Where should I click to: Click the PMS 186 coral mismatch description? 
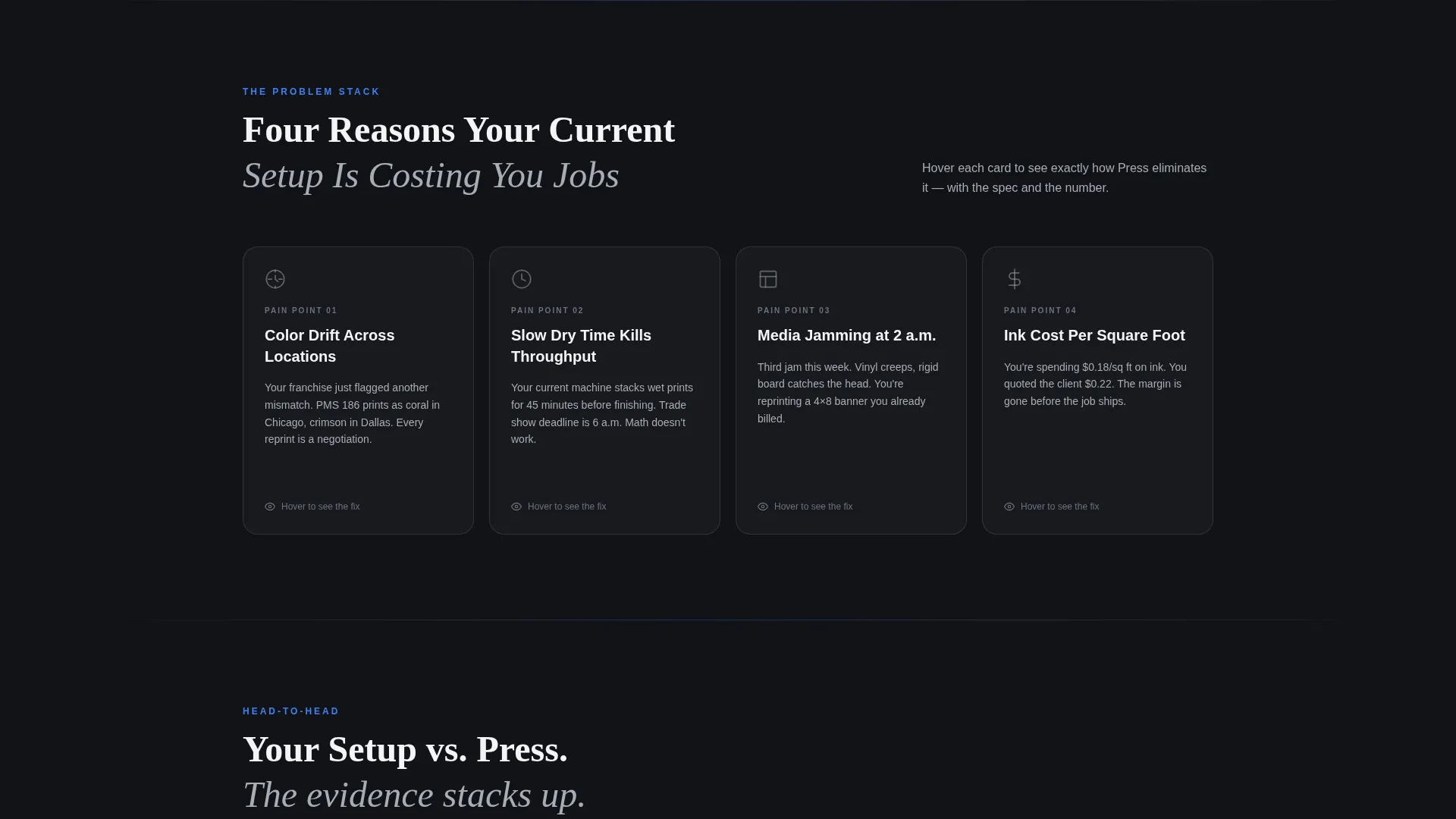pos(352,413)
